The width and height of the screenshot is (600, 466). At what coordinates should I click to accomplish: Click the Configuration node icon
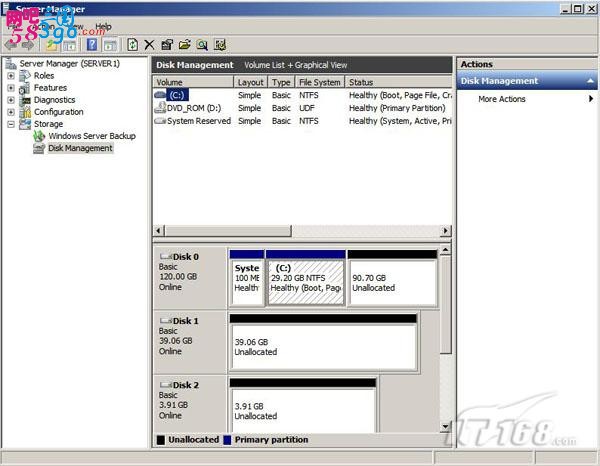pyautogui.click(x=25, y=112)
